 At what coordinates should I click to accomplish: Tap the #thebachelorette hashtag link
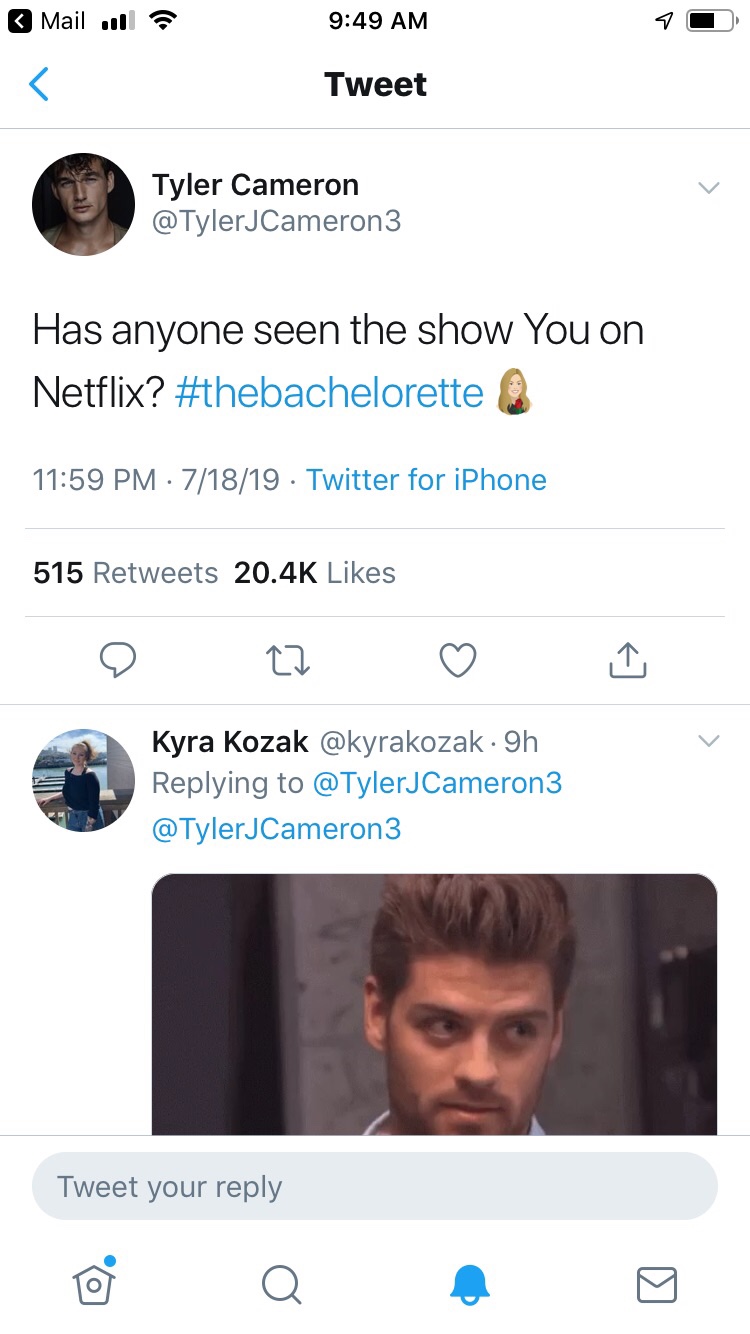tap(329, 392)
